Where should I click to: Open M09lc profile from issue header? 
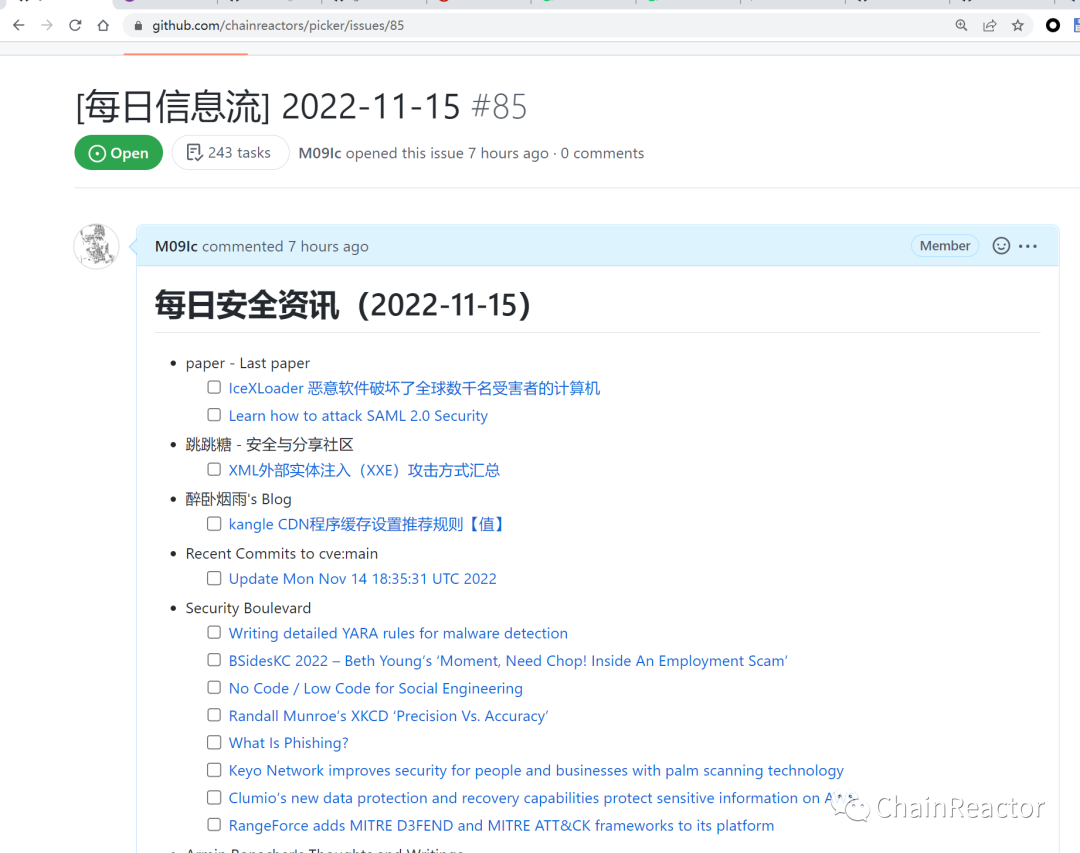pos(320,153)
